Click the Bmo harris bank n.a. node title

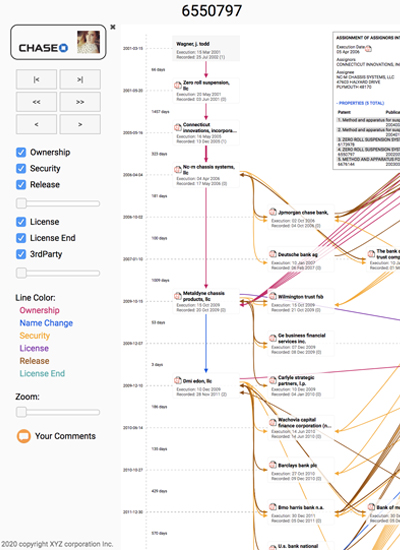[301, 508]
